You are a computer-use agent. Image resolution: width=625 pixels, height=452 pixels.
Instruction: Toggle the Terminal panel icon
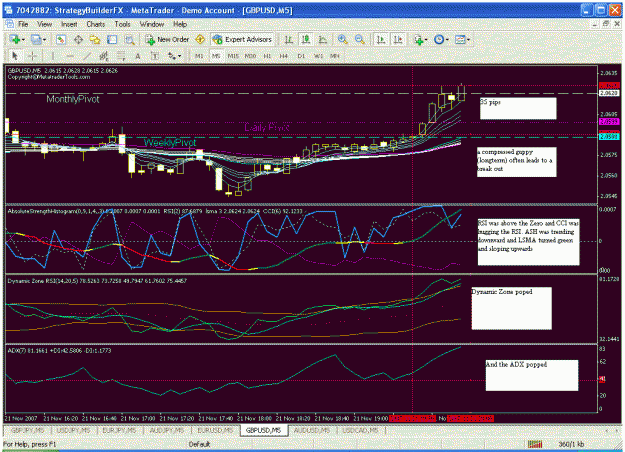pyautogui.click(x=112, y=39)
